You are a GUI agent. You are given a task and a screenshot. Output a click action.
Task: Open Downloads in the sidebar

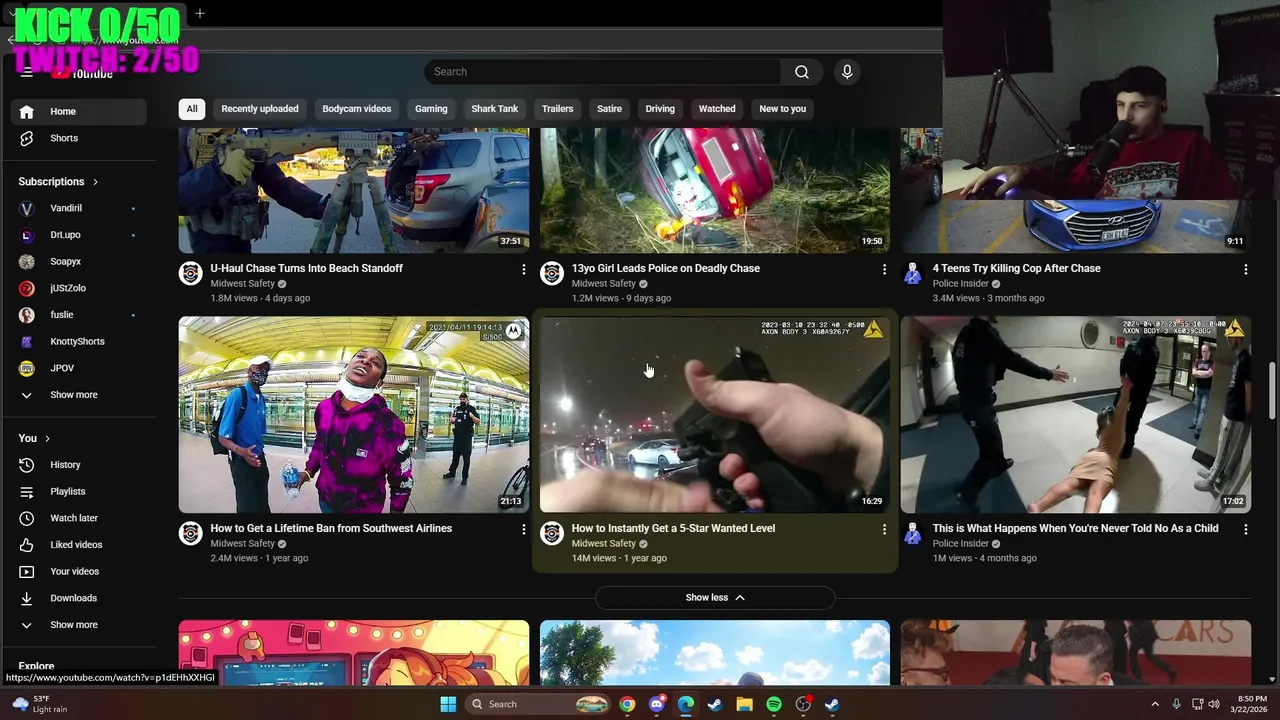tap(78, 598)
